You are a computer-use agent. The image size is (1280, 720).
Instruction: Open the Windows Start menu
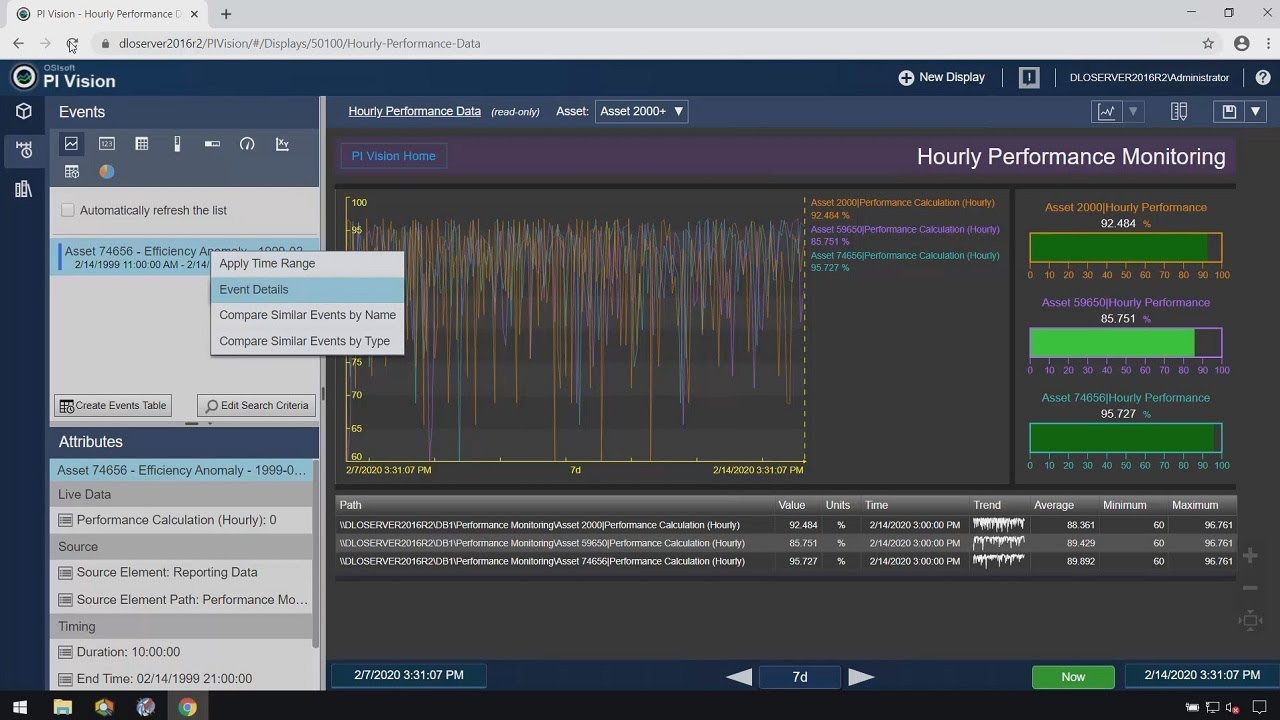pyautogui.click(x=20, y=707)
